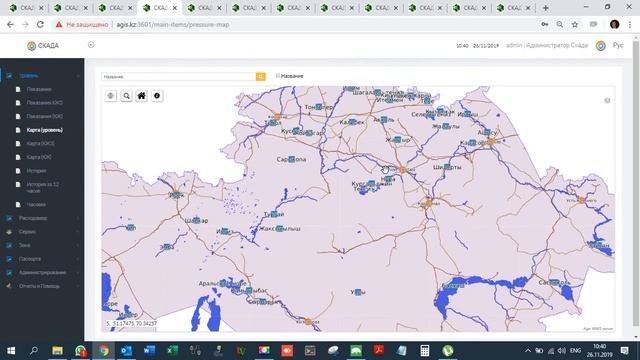The width and height of the screenshot is (640, 360).
Task: Open a new browser tab with plus
Action: click(545, 8)
